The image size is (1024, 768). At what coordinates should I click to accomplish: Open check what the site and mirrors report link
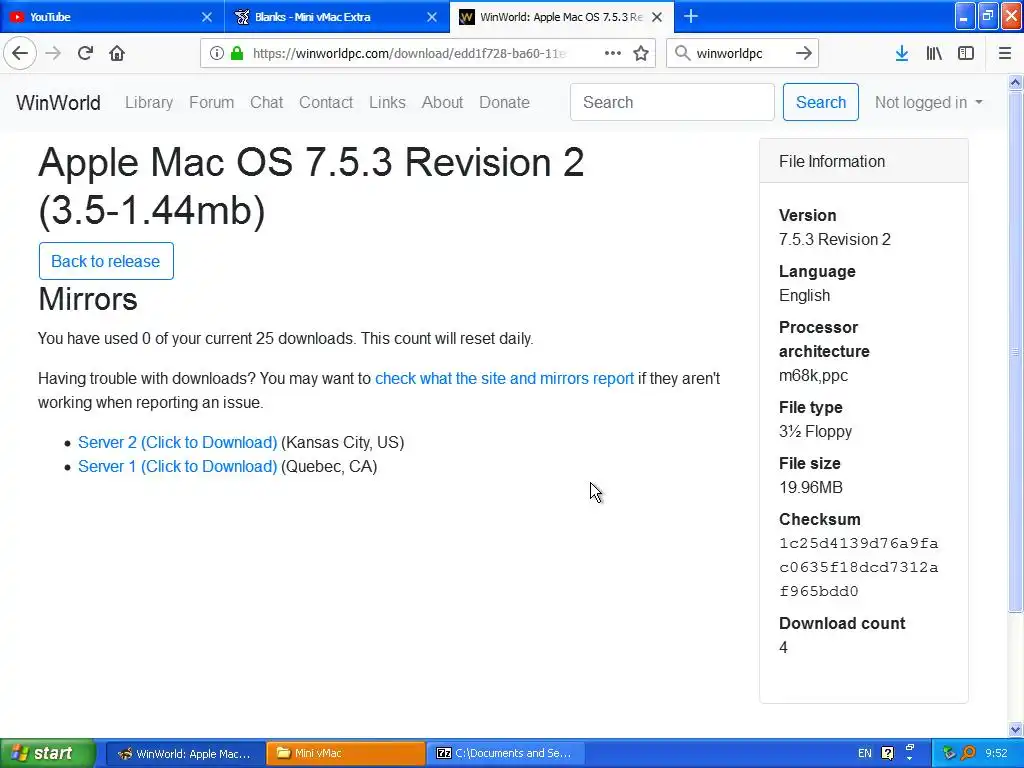tap(504, 378)
